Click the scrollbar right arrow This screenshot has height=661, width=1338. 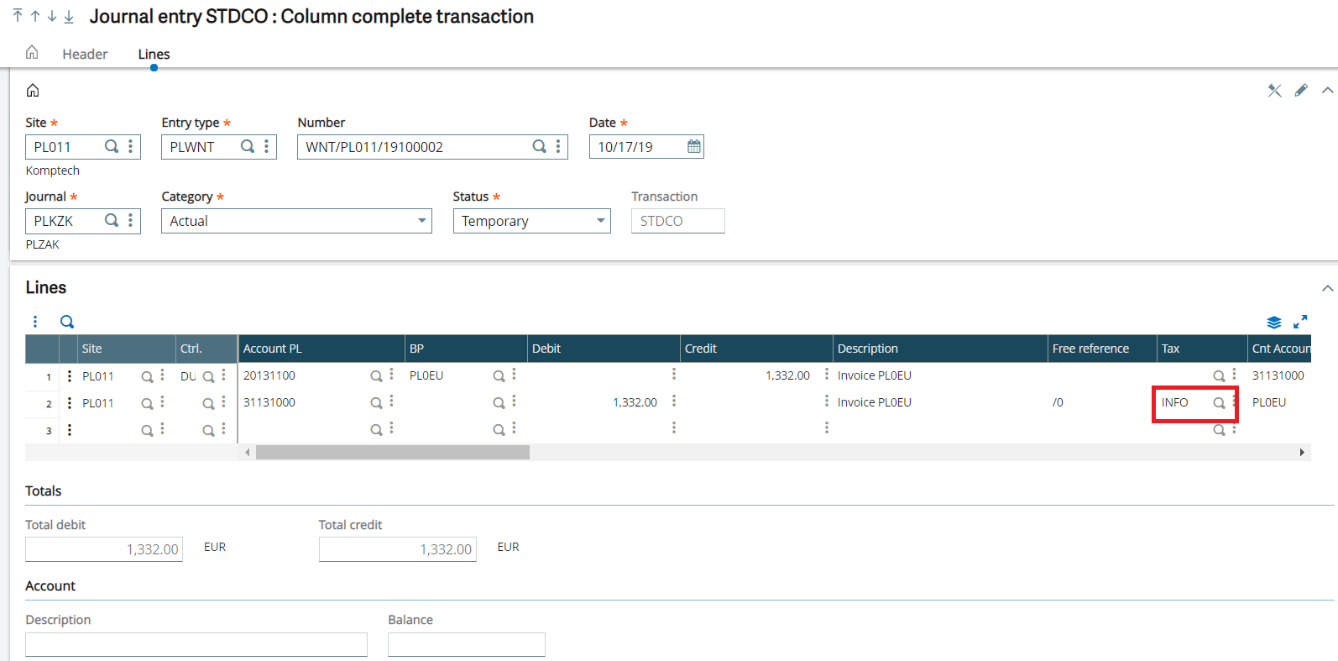click(1302, 452)
